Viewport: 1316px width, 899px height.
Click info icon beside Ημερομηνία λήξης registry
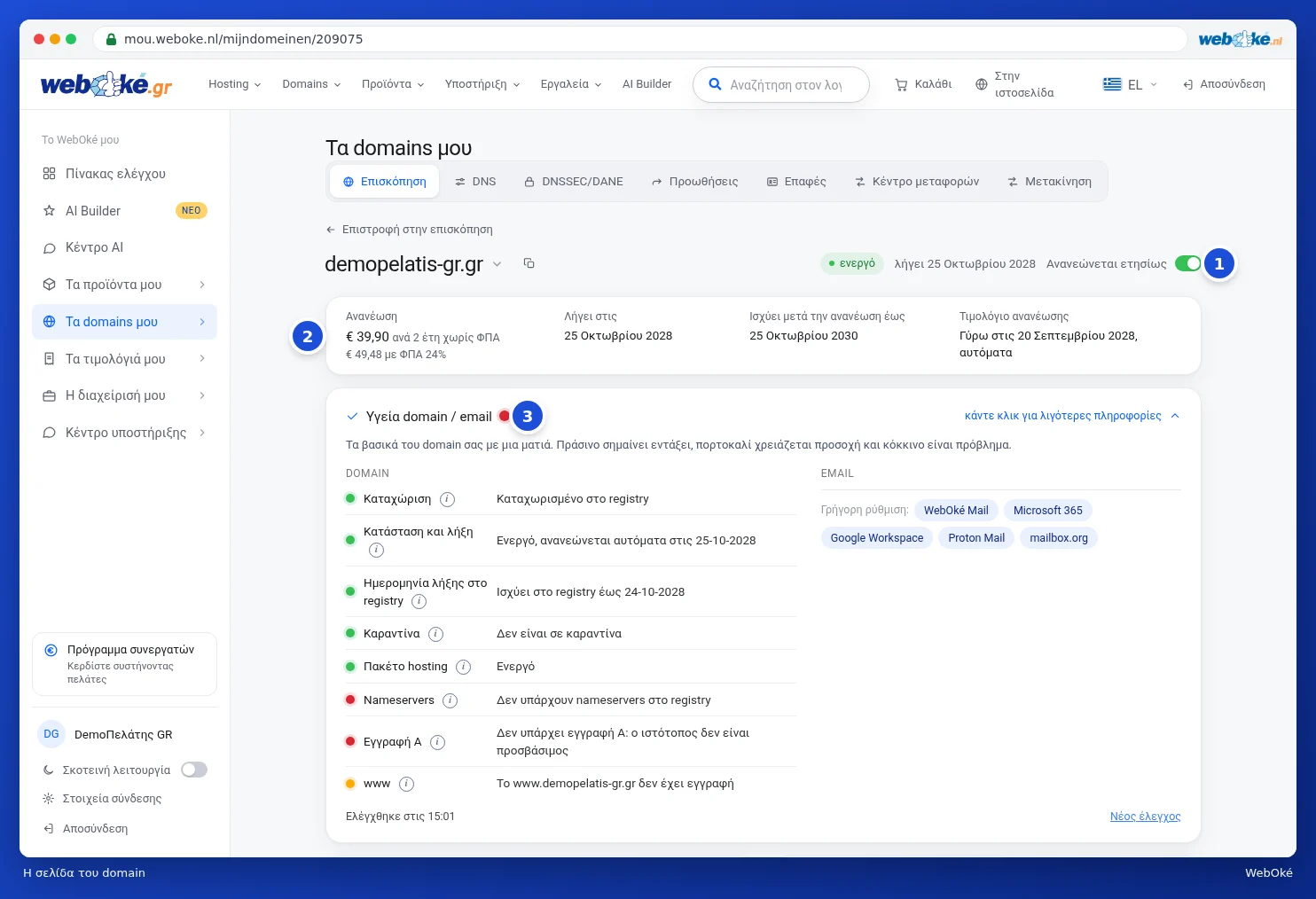(x=419, y=601)
